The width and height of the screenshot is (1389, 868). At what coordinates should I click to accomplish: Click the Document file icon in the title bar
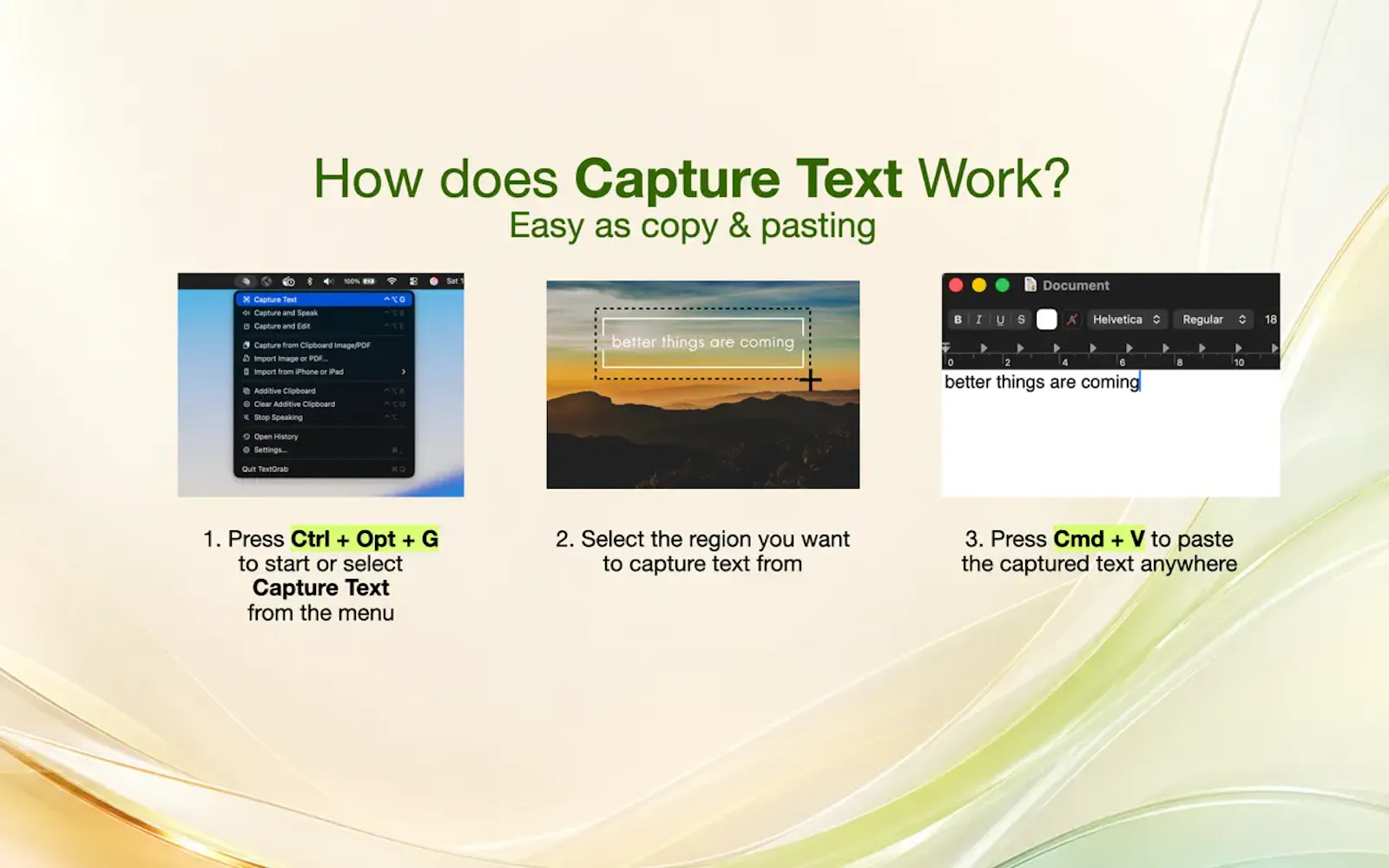coord(1030,285)
